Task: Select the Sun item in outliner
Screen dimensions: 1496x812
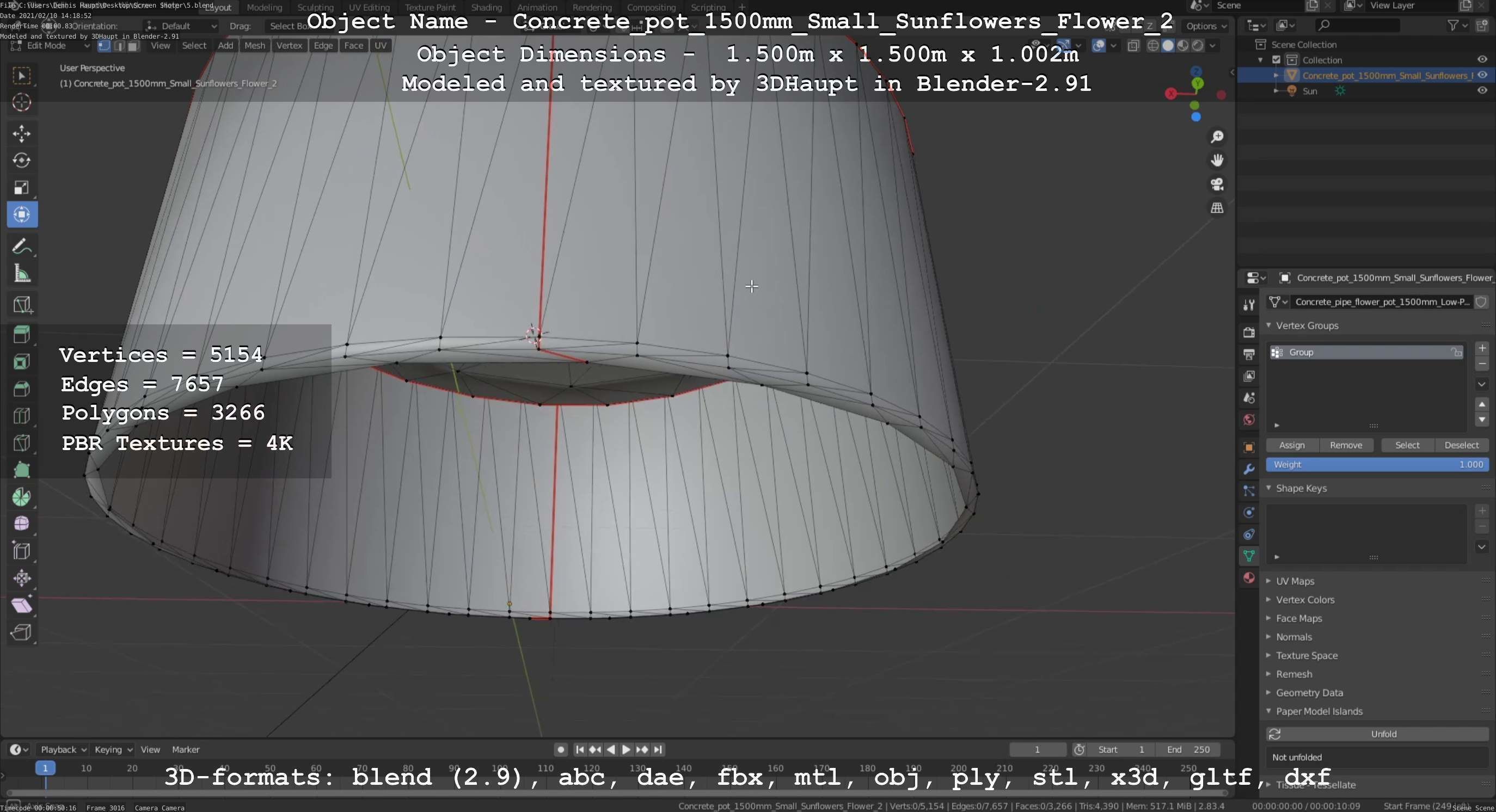Action: click(1310, 91)
